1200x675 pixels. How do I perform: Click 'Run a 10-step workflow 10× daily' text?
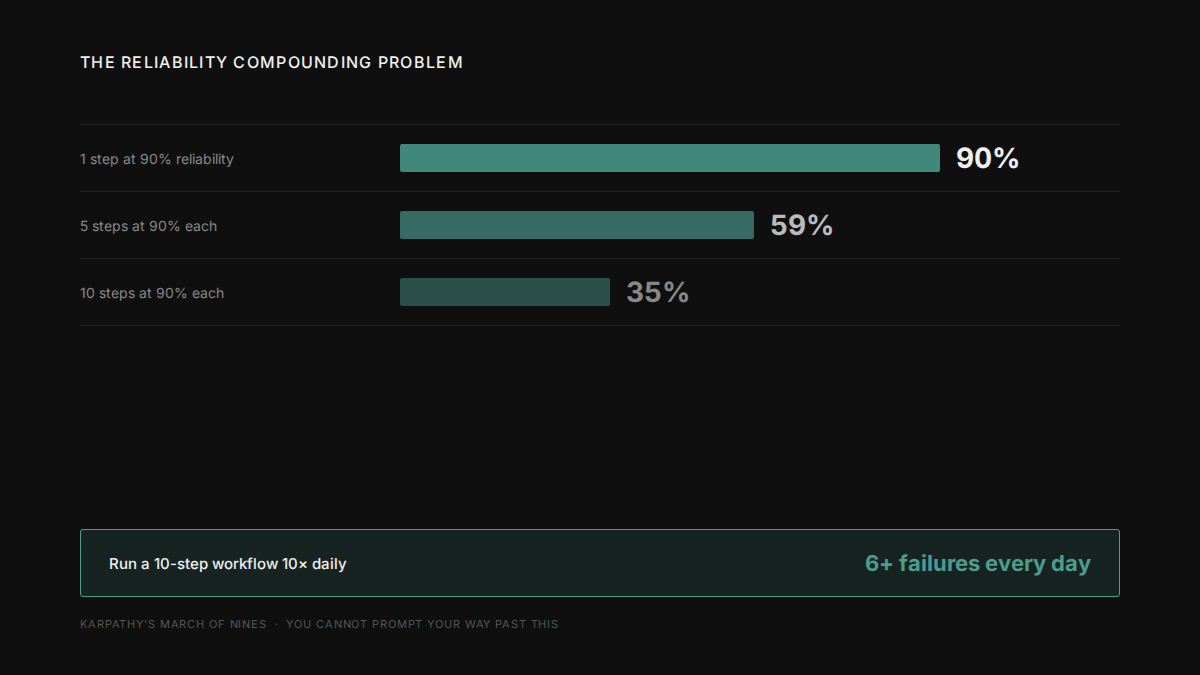click(x=227, y=564)
